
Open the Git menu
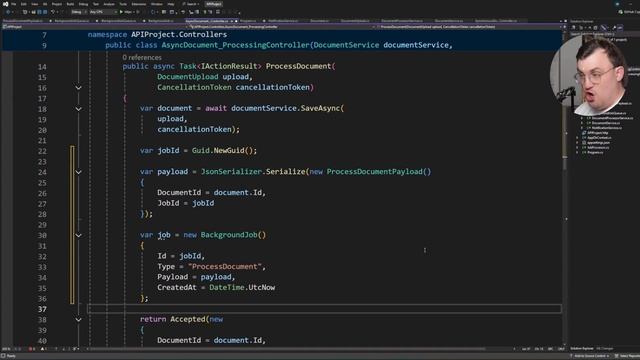[x=45, y=4]
